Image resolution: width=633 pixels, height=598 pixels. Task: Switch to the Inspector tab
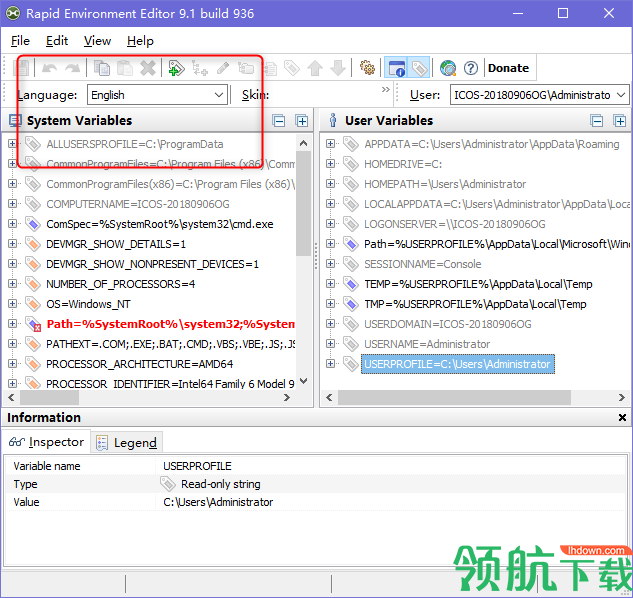point(46,442)
